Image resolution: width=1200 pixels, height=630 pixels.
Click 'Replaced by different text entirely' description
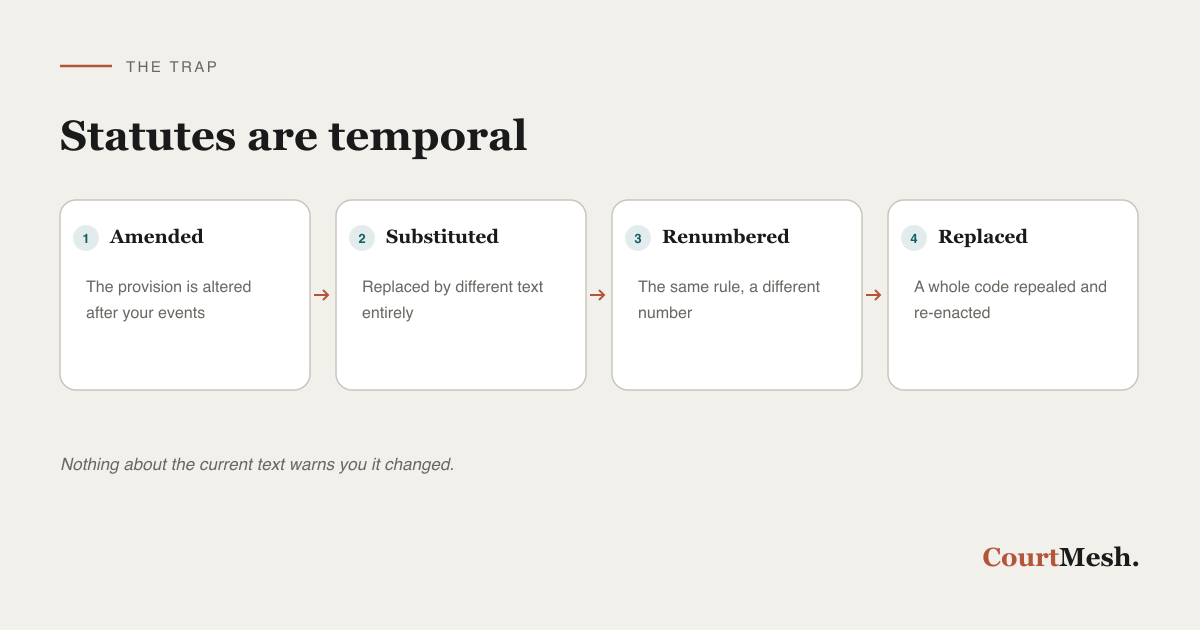453,300
